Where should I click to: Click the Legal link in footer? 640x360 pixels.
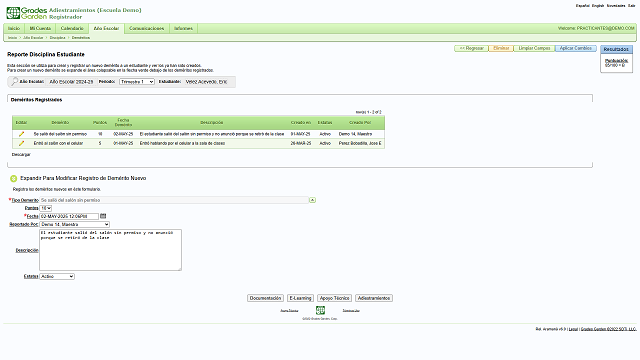tap(573, 329)
